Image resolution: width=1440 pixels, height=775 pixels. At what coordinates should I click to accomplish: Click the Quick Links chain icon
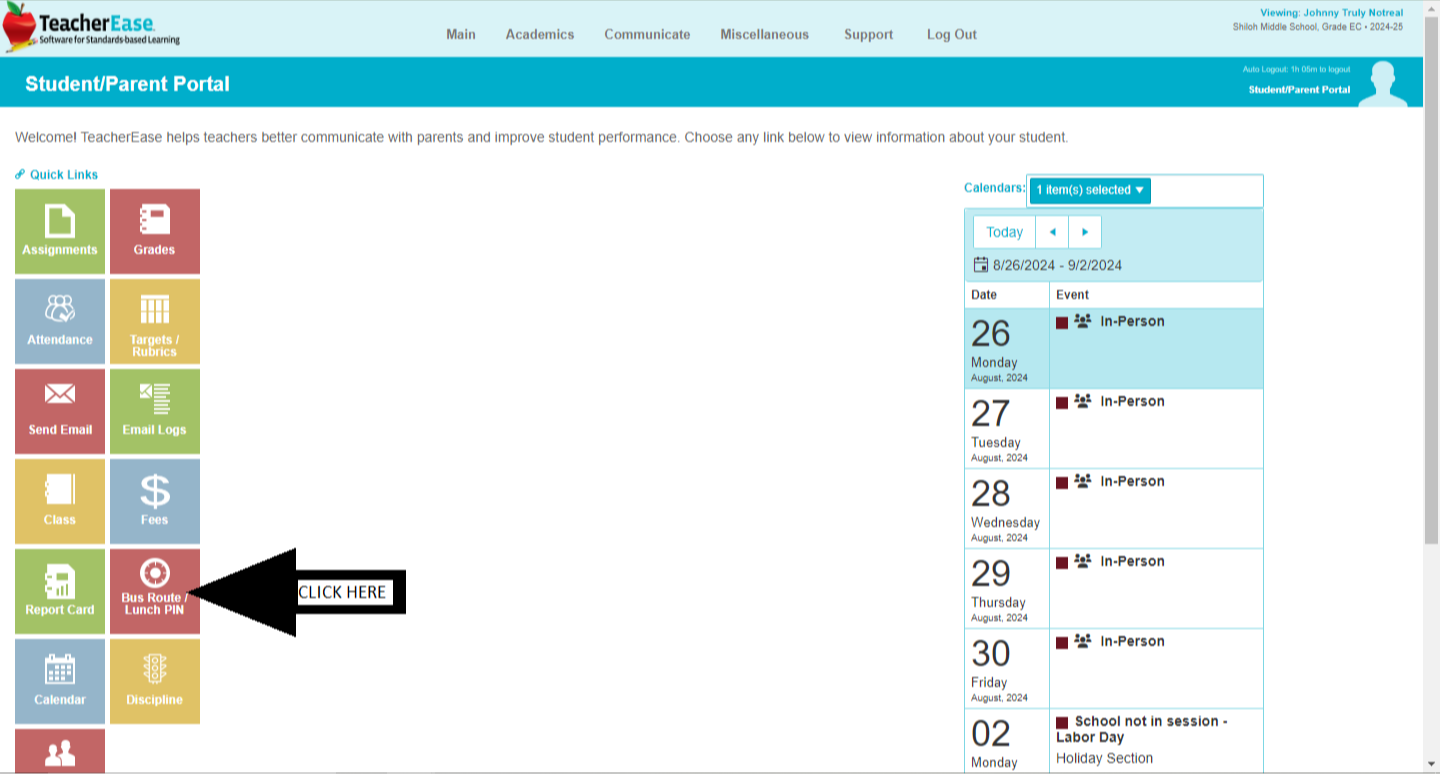click(x=20, y=174)
